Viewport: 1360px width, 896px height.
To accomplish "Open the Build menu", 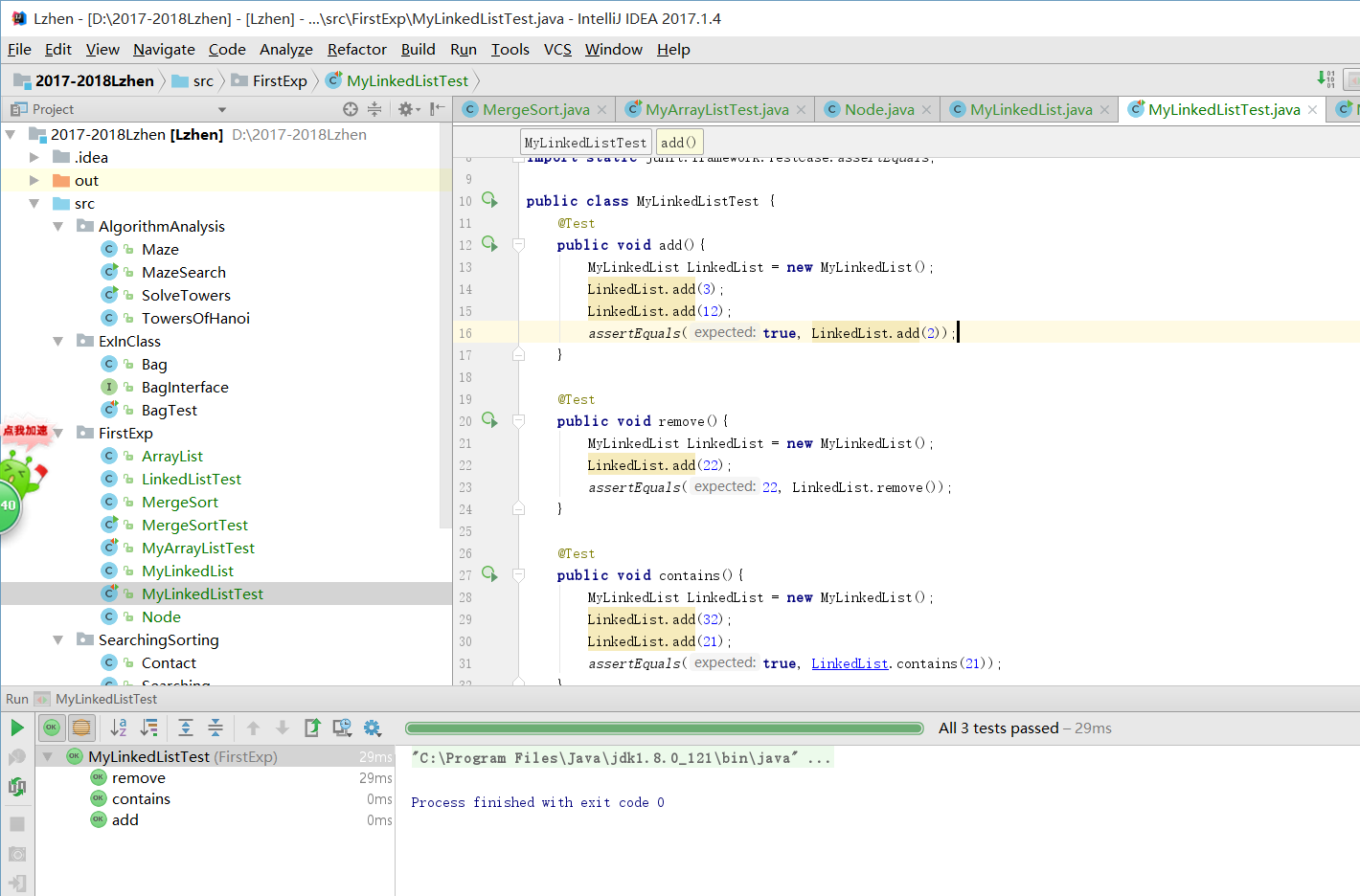I will click(418, 50).
